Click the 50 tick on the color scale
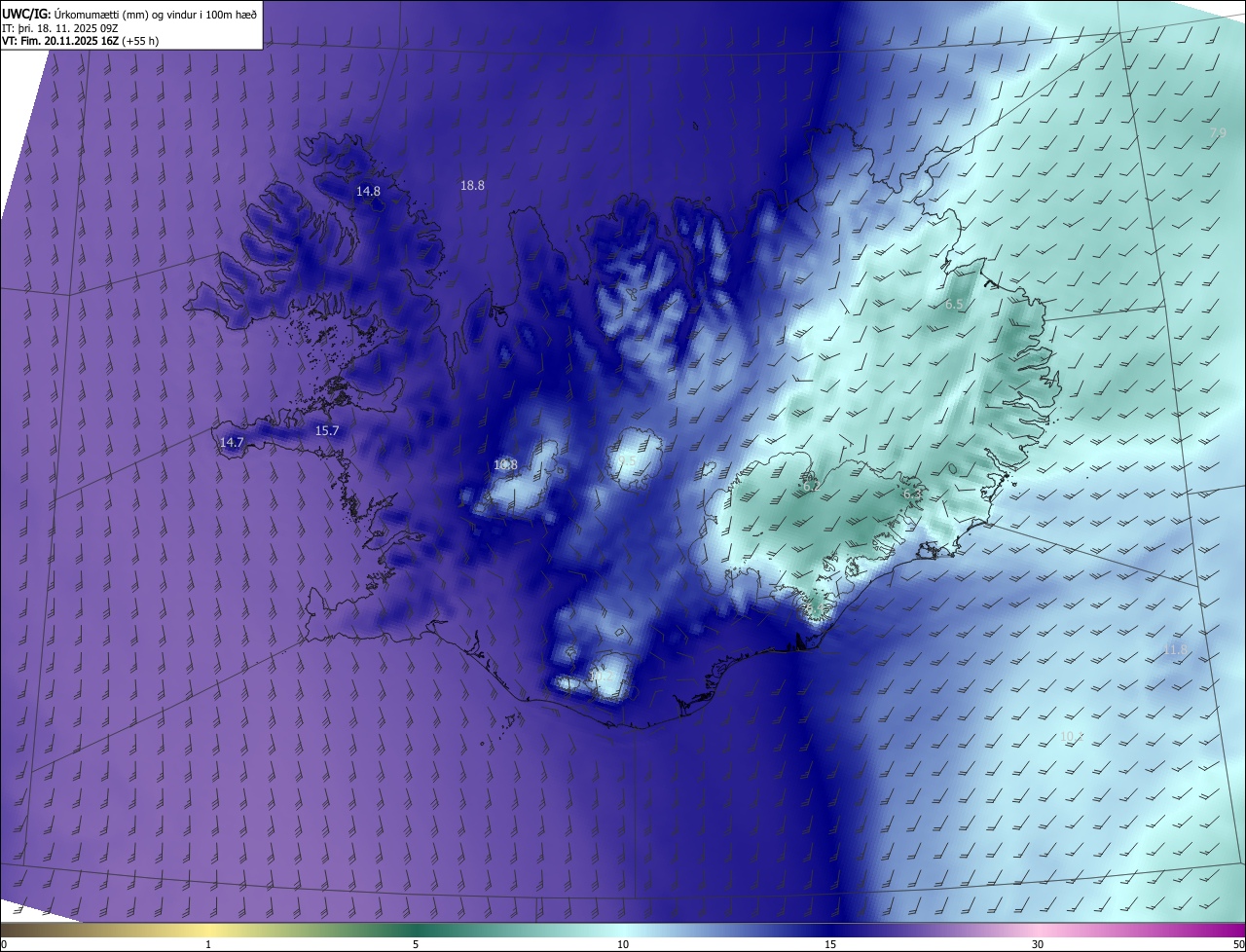The height and width of the screenshot is (952, 1246). click(x=1238, y=944)
